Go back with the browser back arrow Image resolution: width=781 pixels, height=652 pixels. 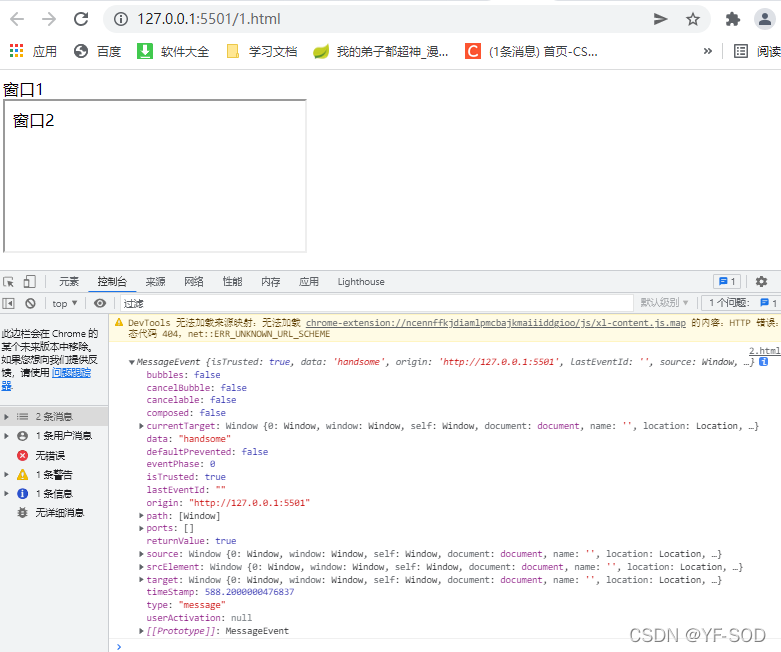17,19
